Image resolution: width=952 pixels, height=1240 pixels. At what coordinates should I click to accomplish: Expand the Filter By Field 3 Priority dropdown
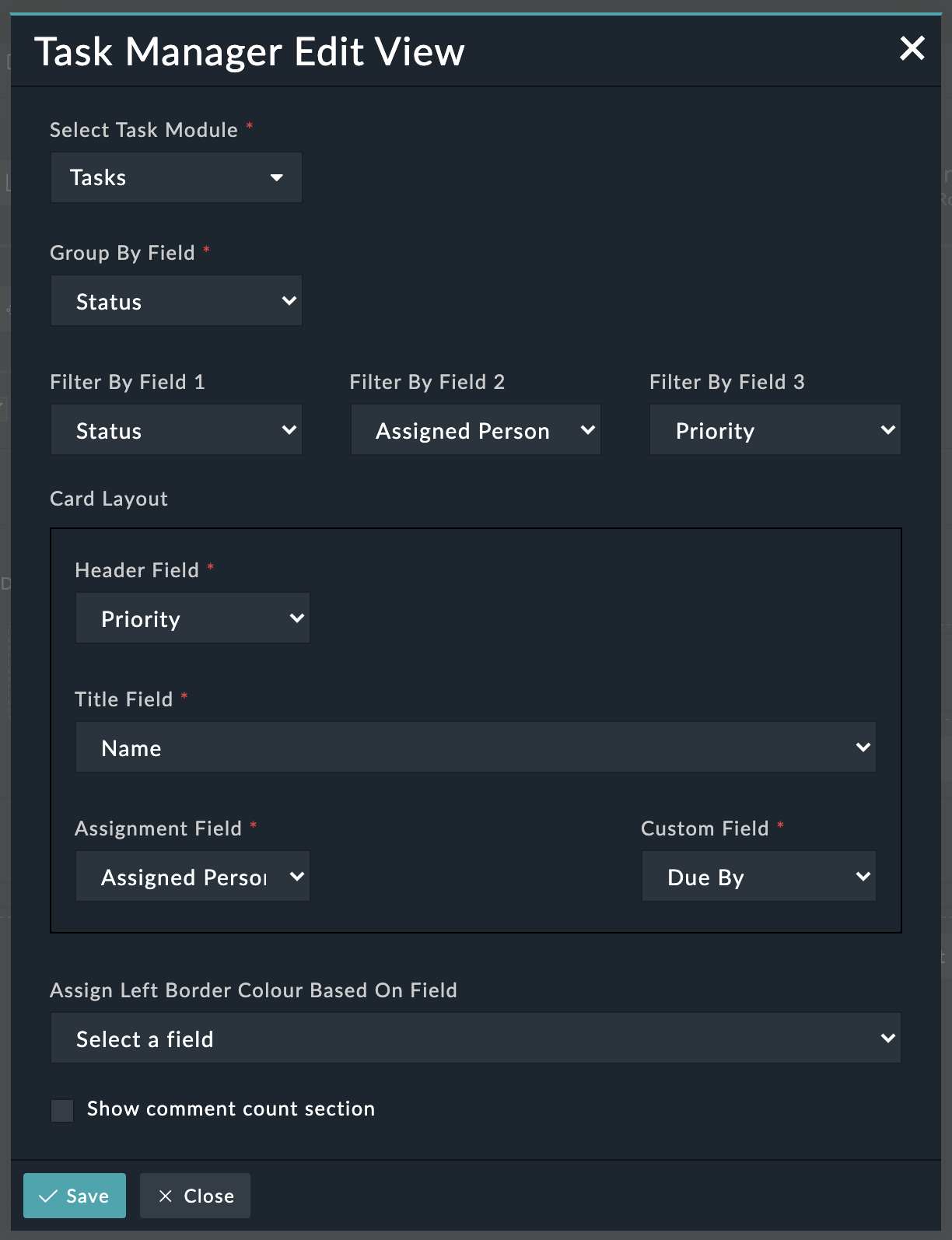(x=775, y=430)
